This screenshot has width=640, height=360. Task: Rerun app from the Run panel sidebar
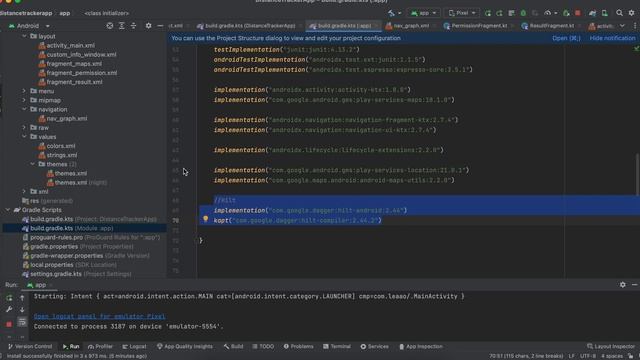coord(9,298)
